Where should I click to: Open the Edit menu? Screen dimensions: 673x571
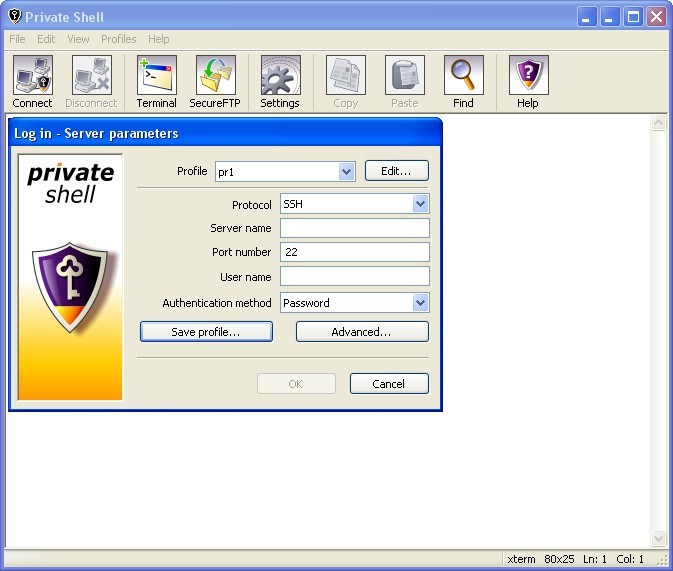tap(46, 39)
